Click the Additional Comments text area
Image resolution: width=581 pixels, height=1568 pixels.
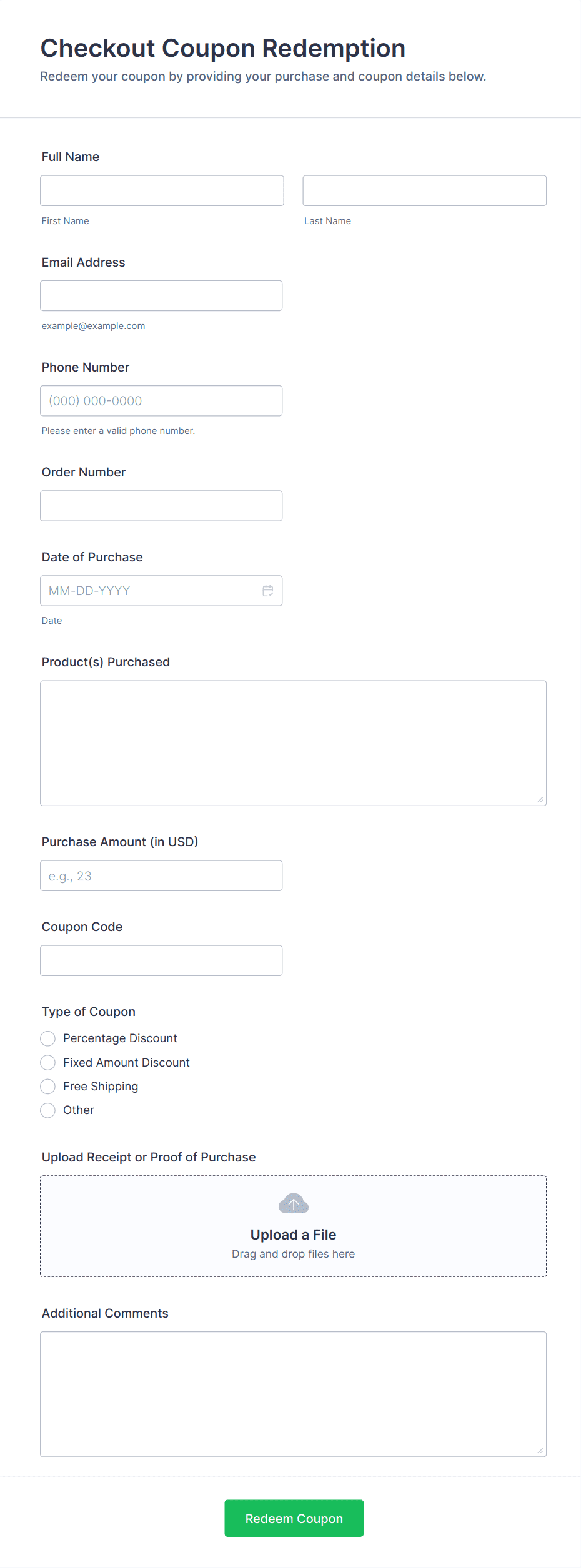tap(293, 1394)
